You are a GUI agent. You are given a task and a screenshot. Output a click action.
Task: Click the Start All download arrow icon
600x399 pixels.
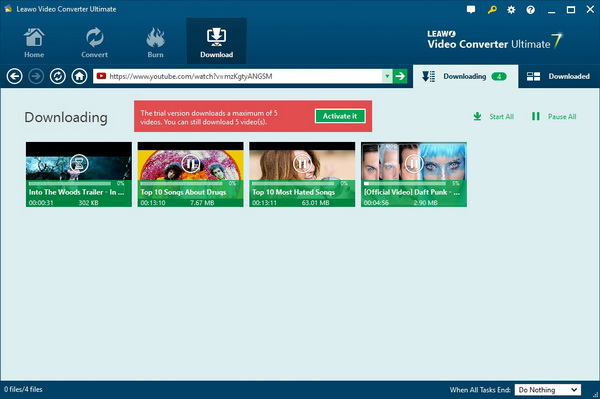(x=477, y=116)
